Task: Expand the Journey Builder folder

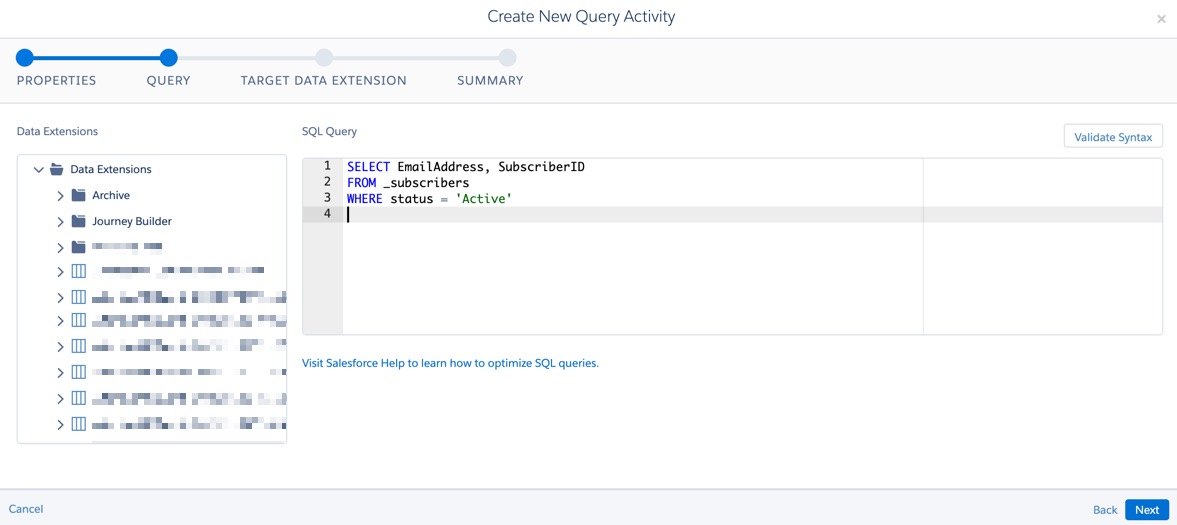Action: [61, 222]
